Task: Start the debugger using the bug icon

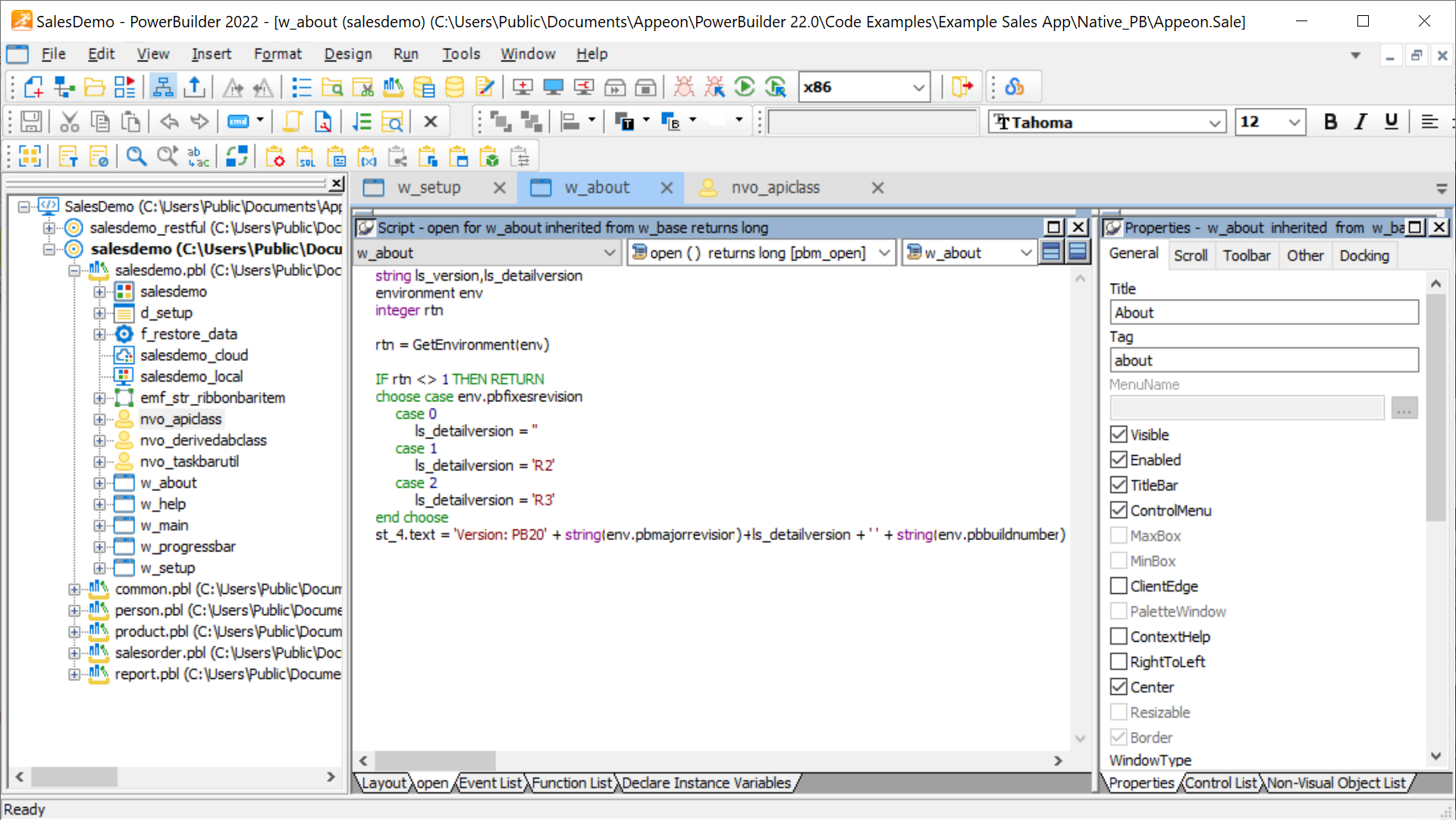Action: point(683,86)
